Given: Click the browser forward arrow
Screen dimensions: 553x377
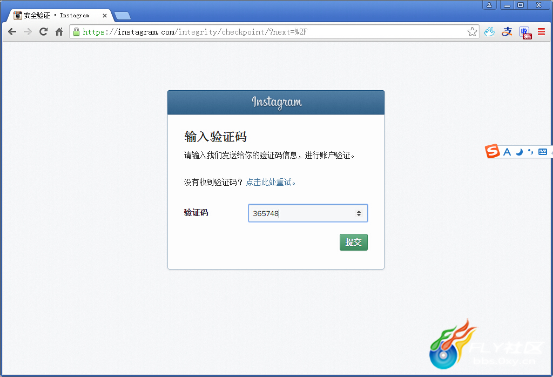Looking at the screenshot, I should pyautogui.click(x=28, y=32).
